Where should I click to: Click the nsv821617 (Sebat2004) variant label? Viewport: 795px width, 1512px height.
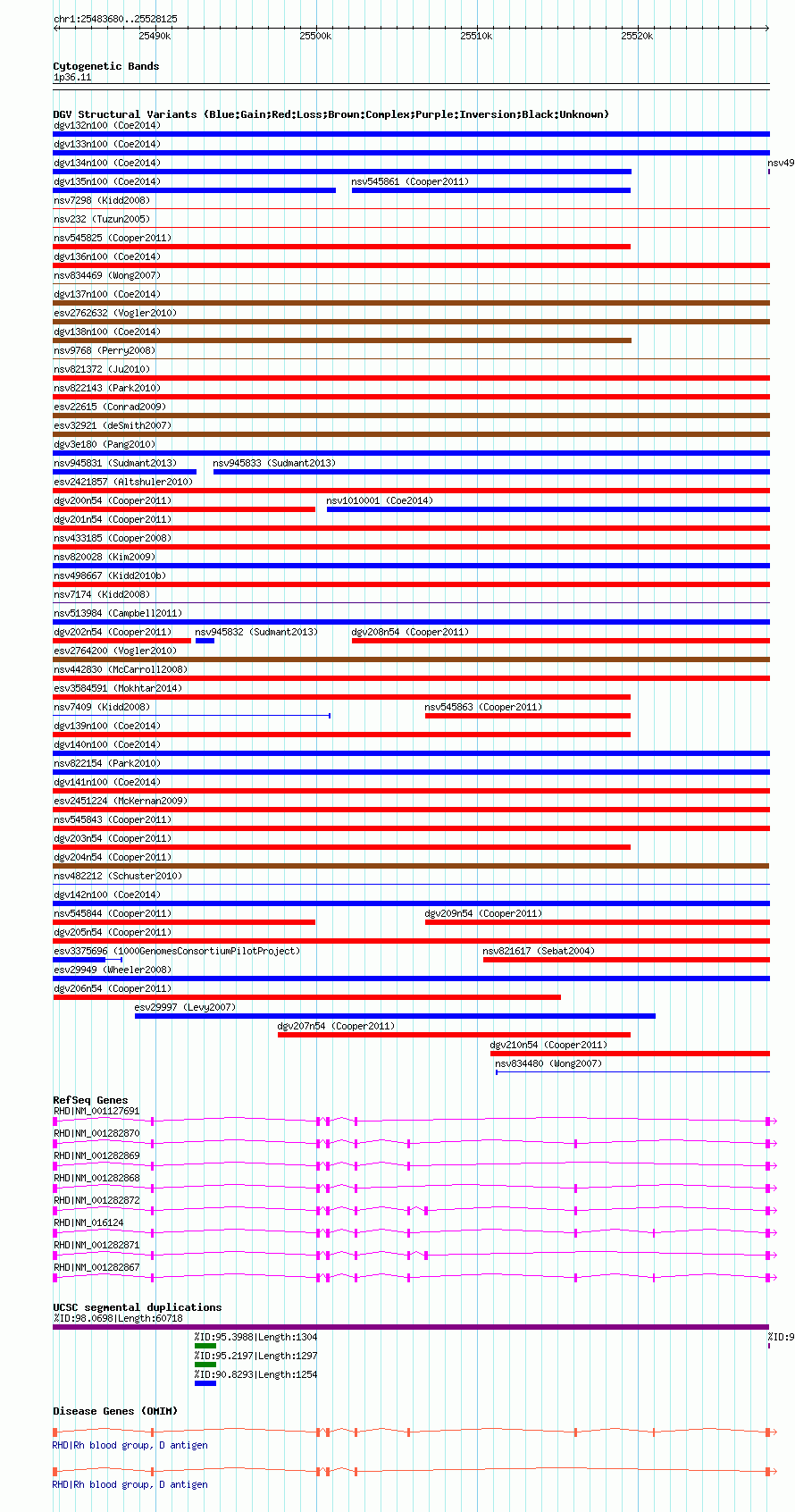tap(539, 951)
